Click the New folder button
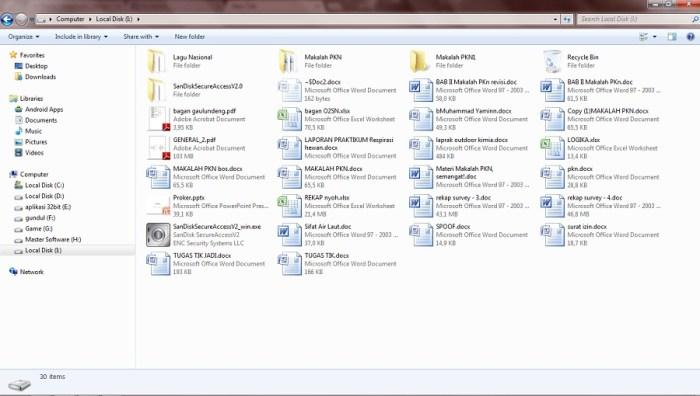 (190, 37)
